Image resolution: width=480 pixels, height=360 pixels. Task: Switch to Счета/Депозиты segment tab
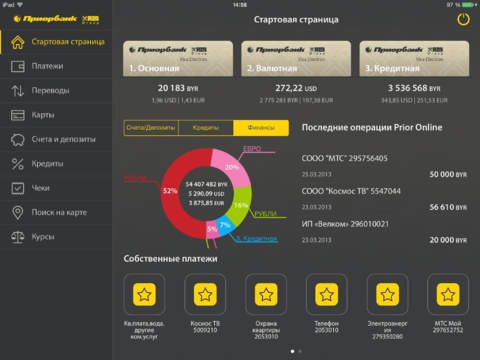[151, 128]
